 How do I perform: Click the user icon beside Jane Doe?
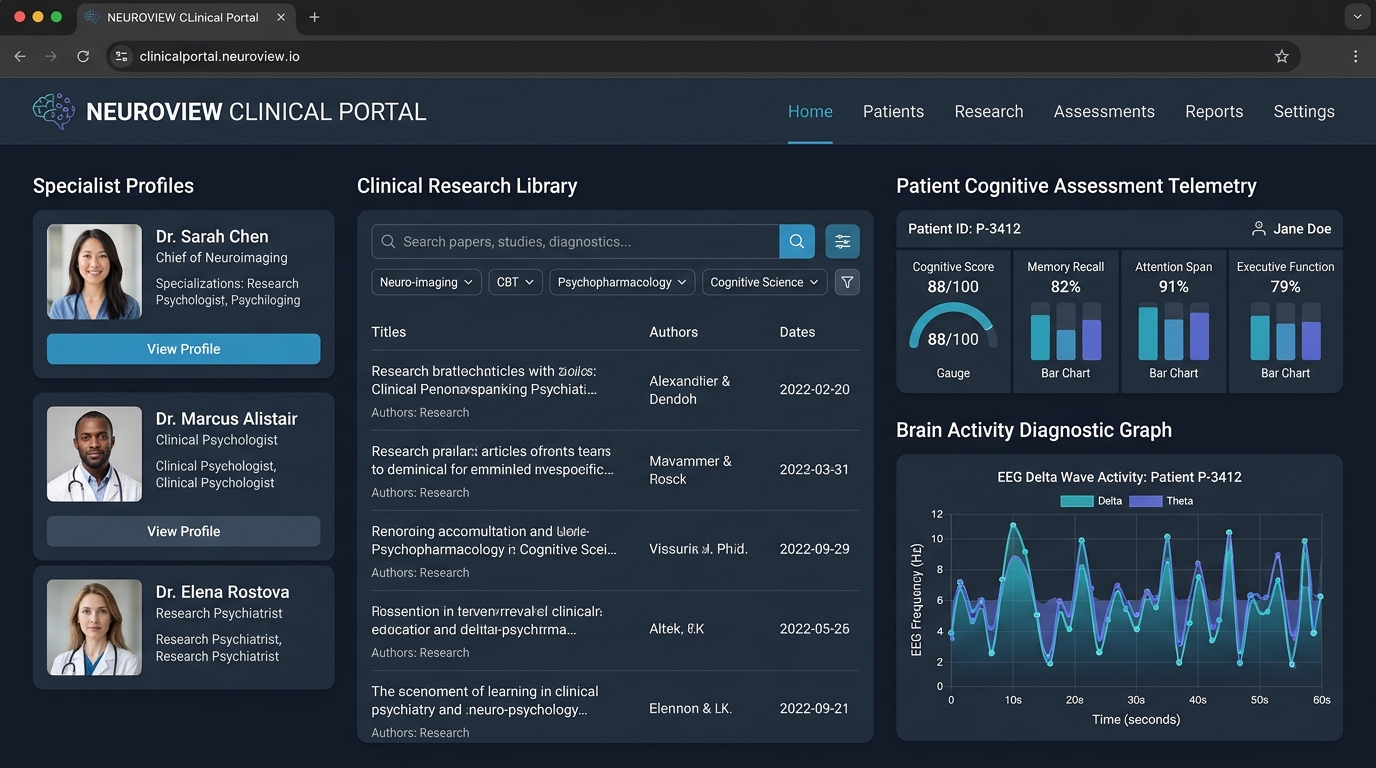pos(1259,229)
